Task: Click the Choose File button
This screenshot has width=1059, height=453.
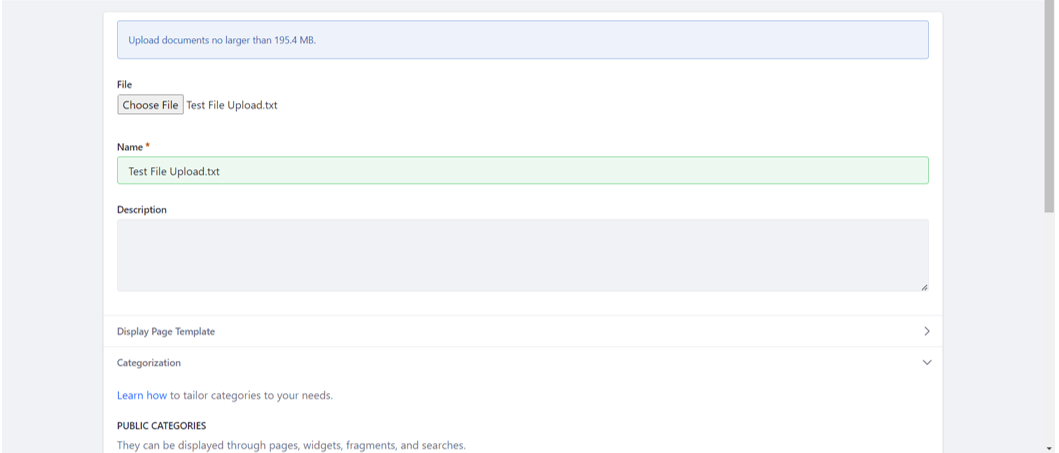Action: (x=150, y=105)
